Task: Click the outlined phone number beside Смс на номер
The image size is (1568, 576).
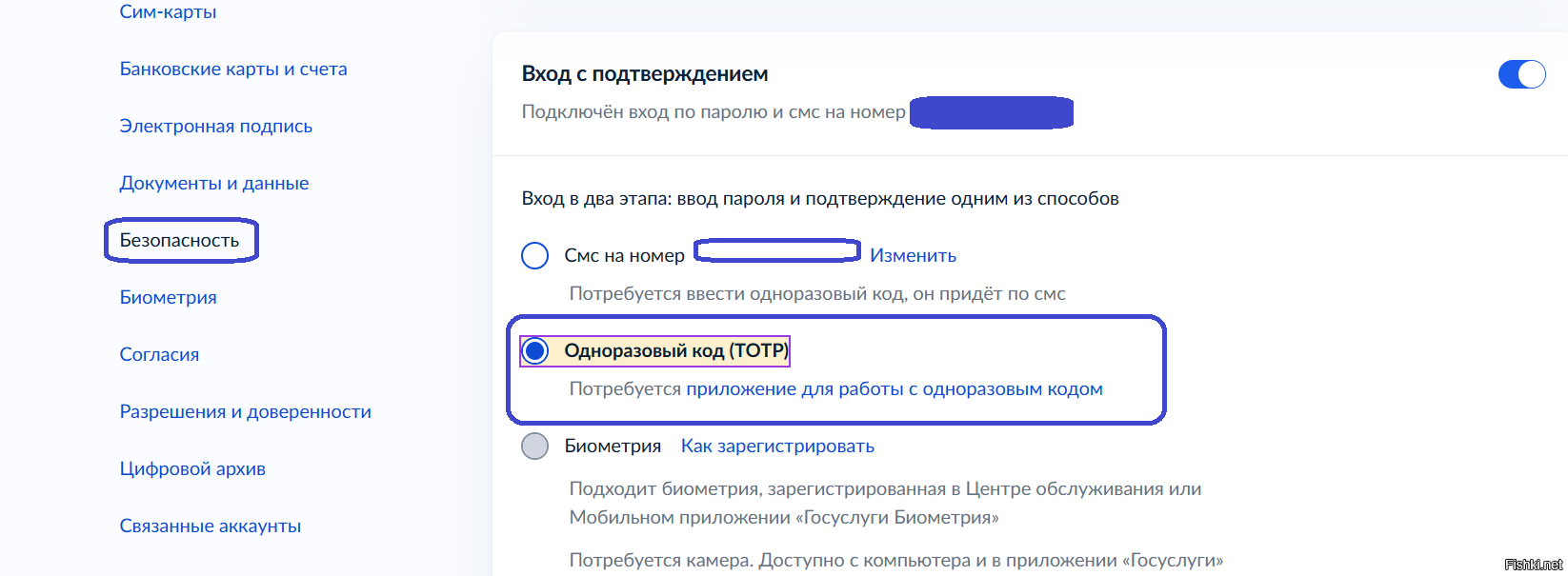Action: click(x=777, y=250)
